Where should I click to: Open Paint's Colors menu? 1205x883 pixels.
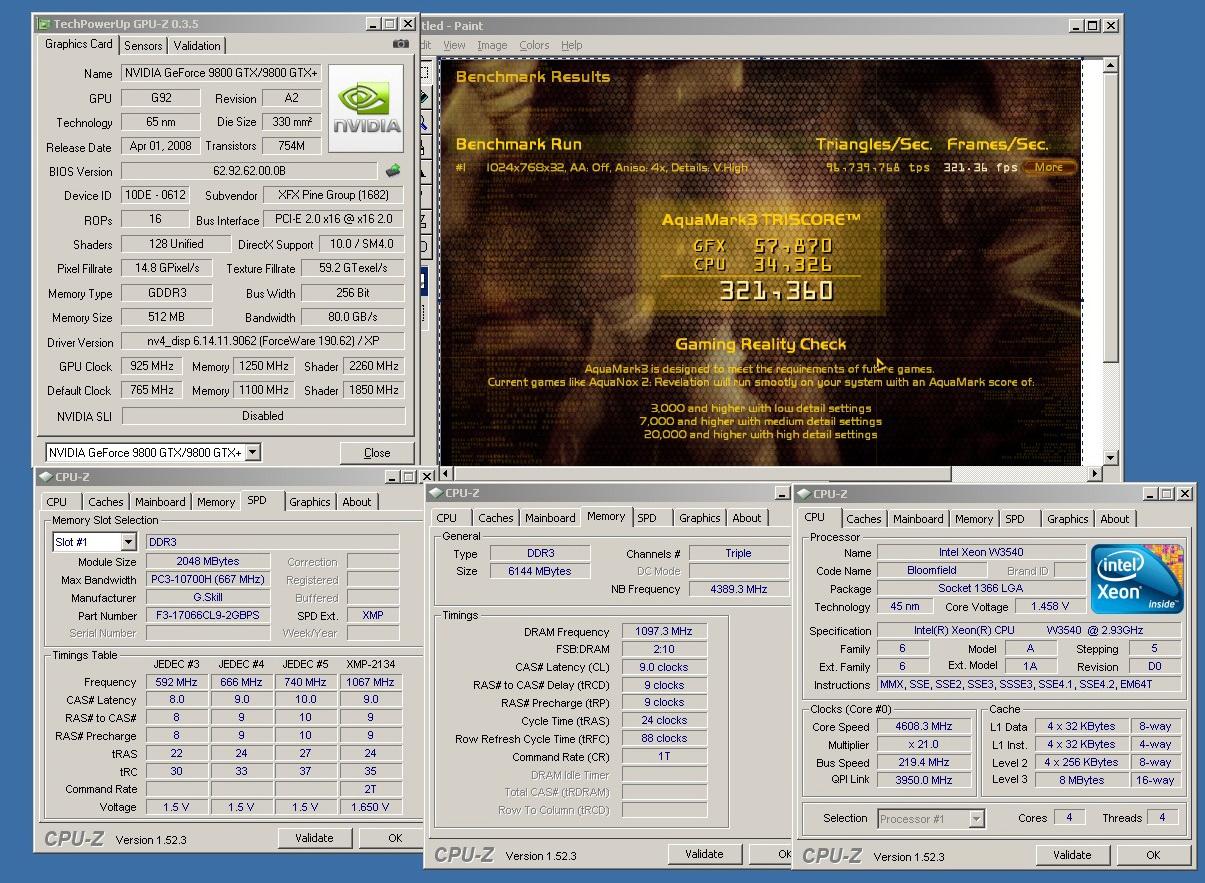point(534,45)
